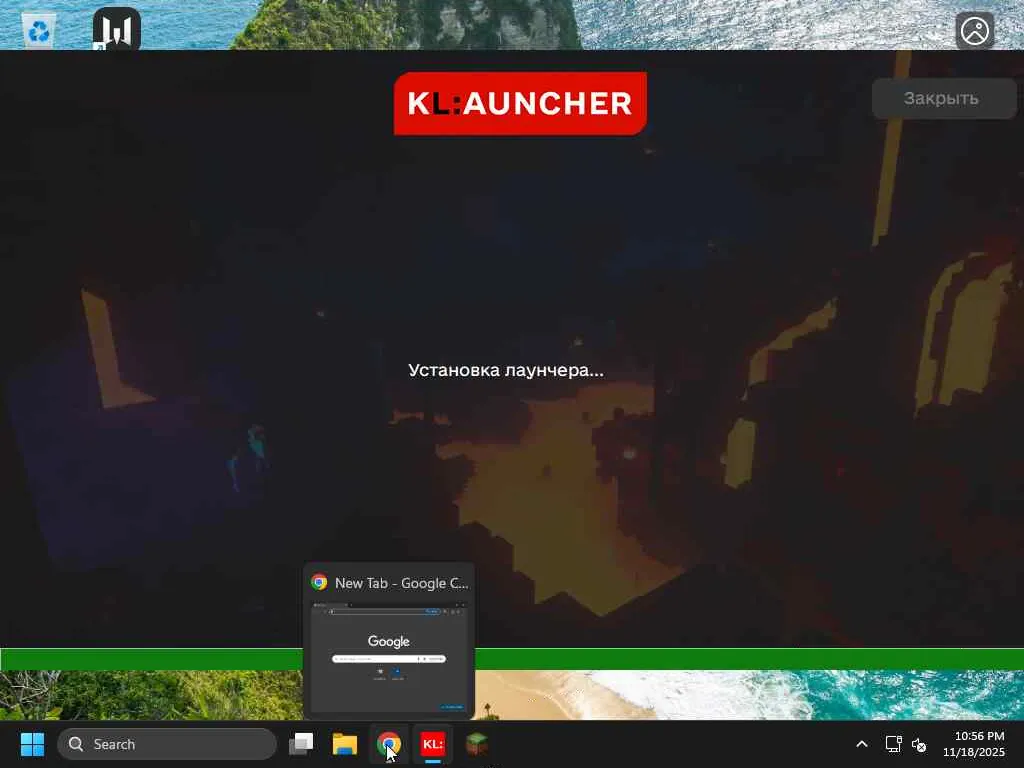The height and width of the screenshot is (768, 1024).
Task: Click the round user profile icon at top-right
Action: (974, 30)
